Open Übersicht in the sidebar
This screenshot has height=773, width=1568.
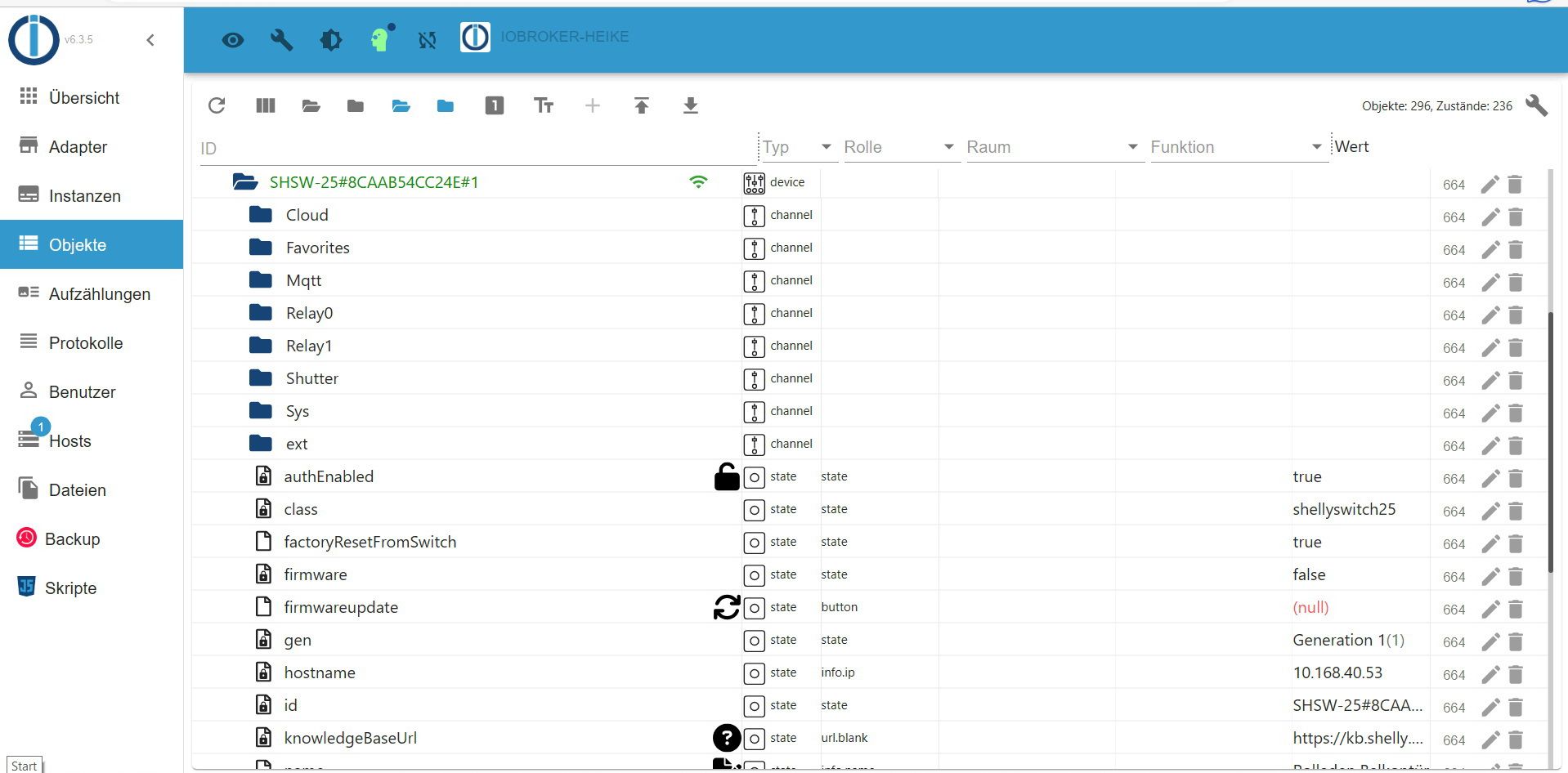[x=92, y=97]
